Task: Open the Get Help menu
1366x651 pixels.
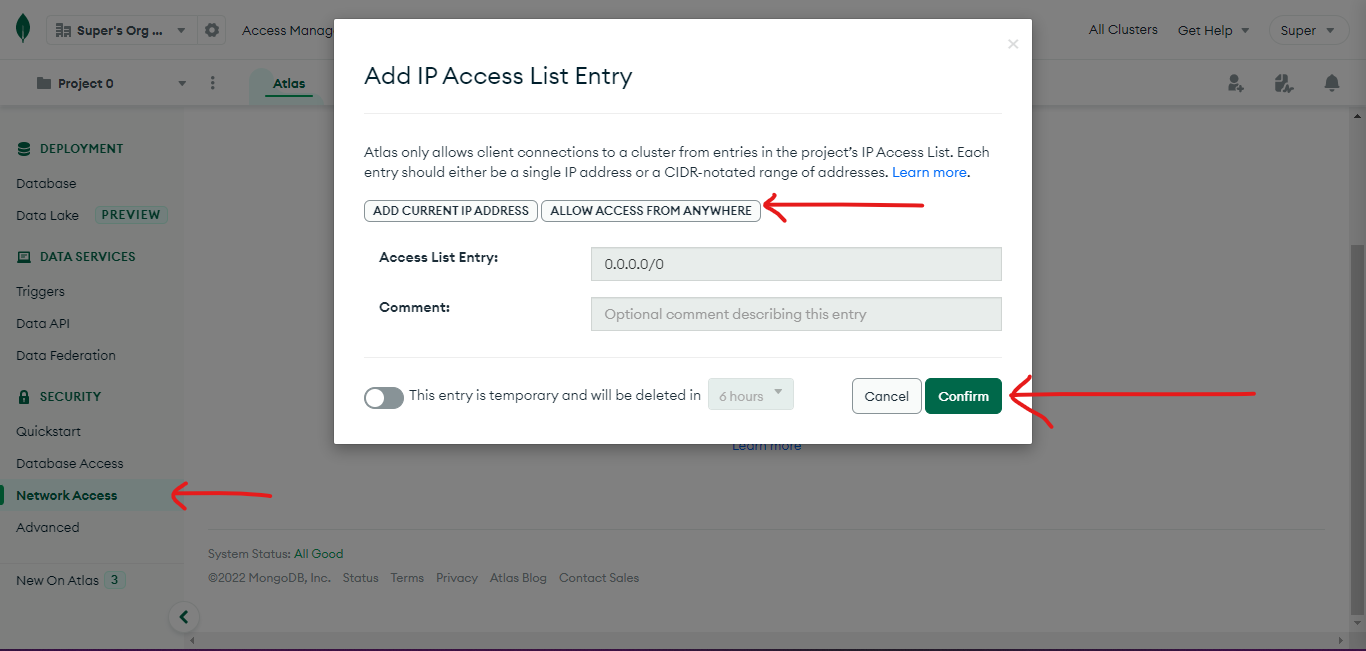Action: (1213, 30)
